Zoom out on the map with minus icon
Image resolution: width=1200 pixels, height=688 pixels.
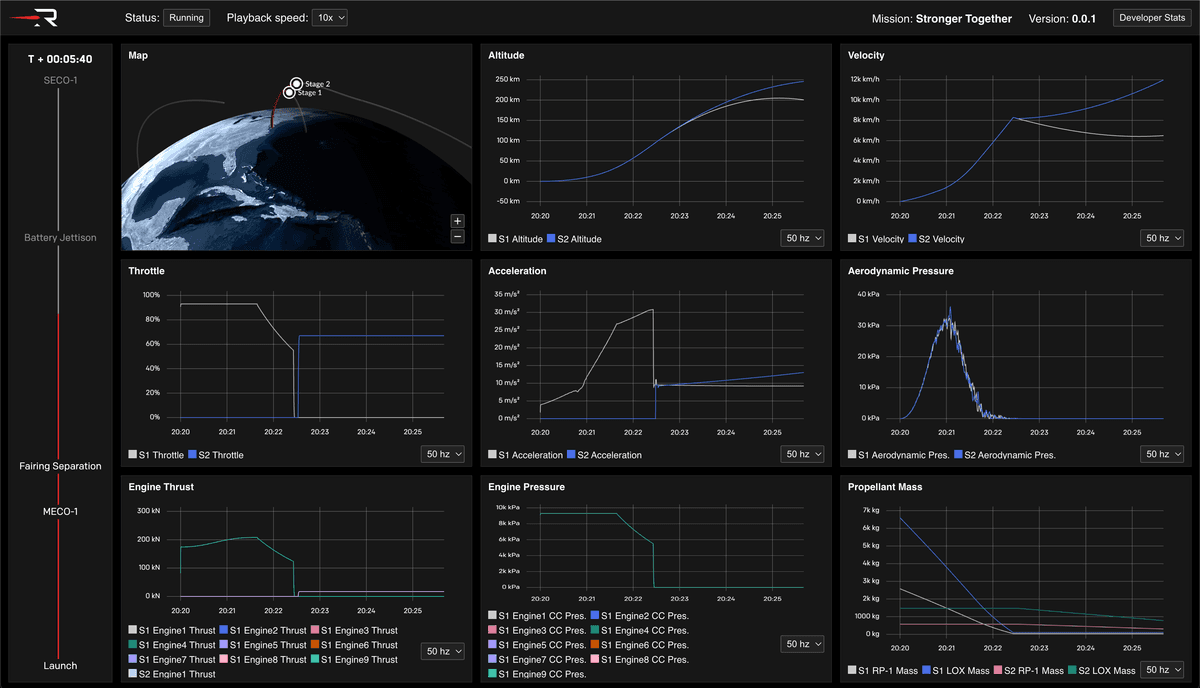click(457, 237)
